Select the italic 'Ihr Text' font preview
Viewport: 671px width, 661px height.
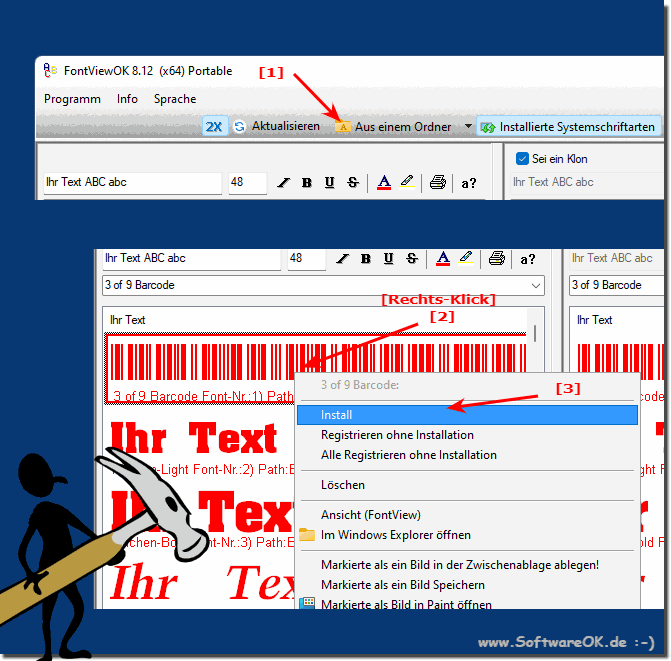pyautogui.click(x=202, y=583)
